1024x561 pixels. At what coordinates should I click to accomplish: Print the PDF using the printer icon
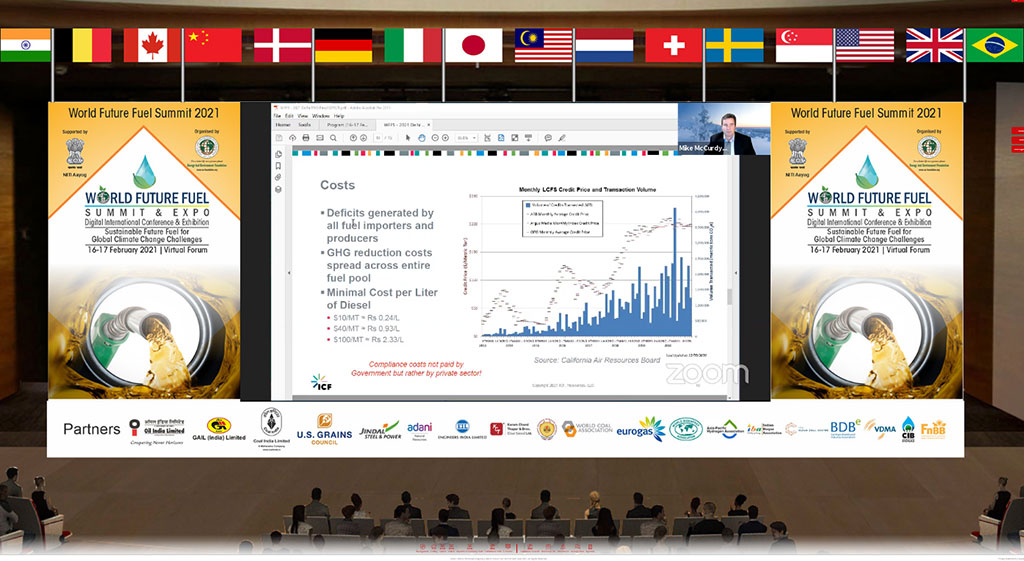click(x=306, y=138)
